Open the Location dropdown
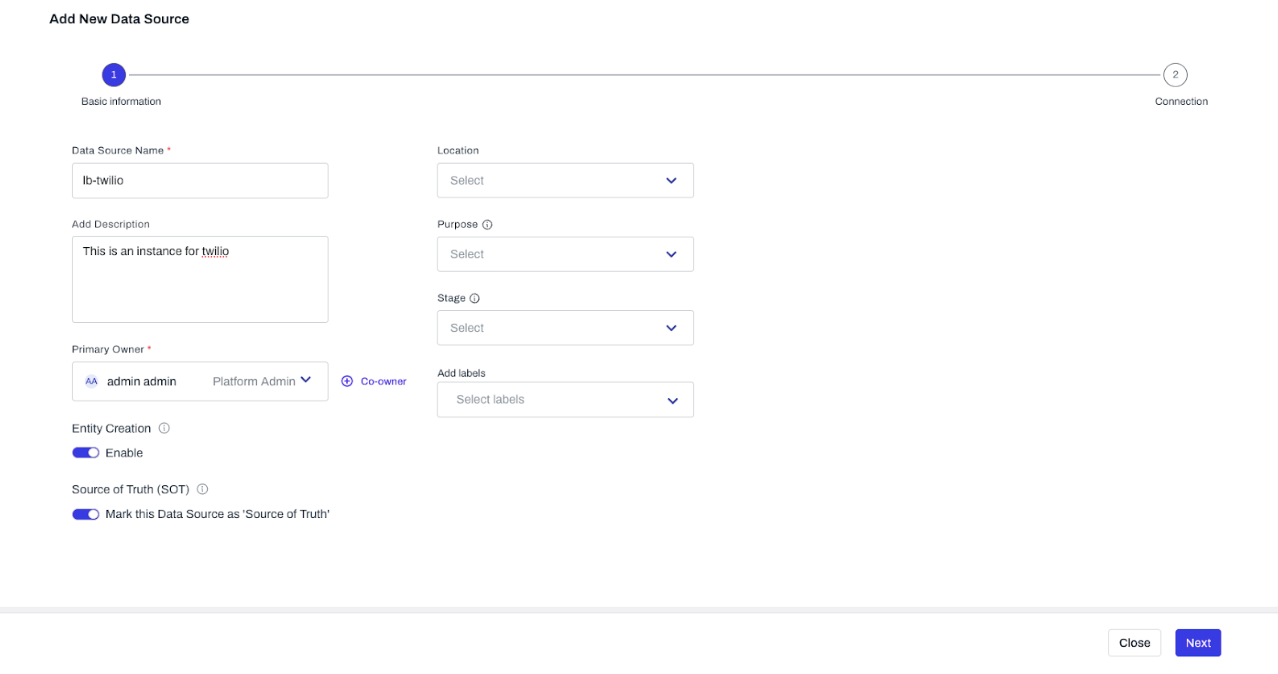The height and width of the screenshot is (674, 1278). (x=565, y=181)
